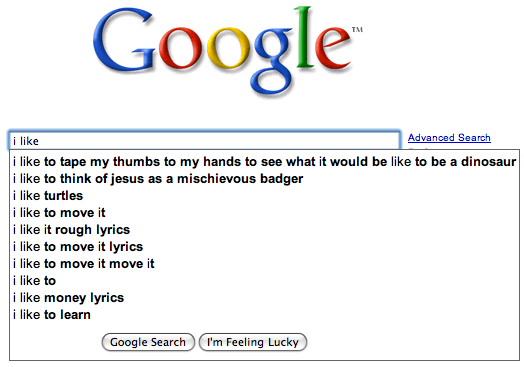Click the Google logo
Image resolution: width=524 pixels, height=367 pixels.
pyautogui.click(x=227, y=51)
